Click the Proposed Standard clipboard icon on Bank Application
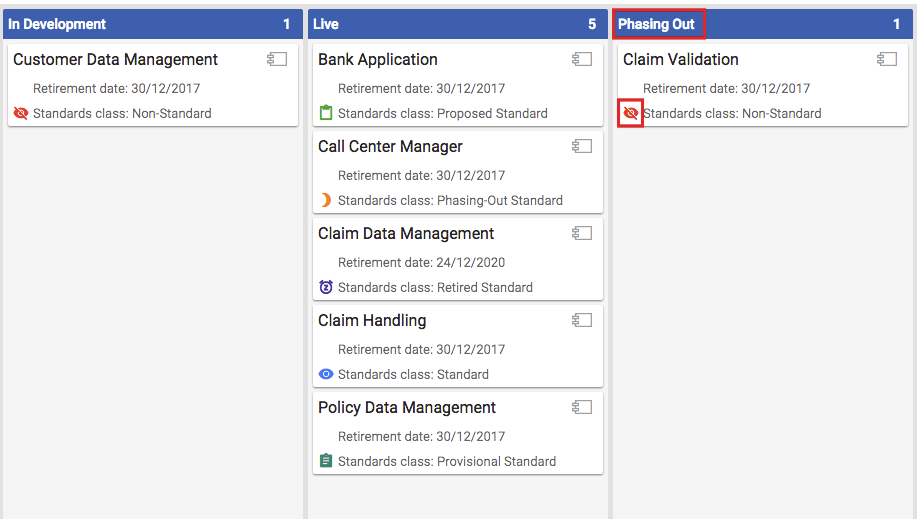This screenshot has height=519, width=917. (326, 112)
